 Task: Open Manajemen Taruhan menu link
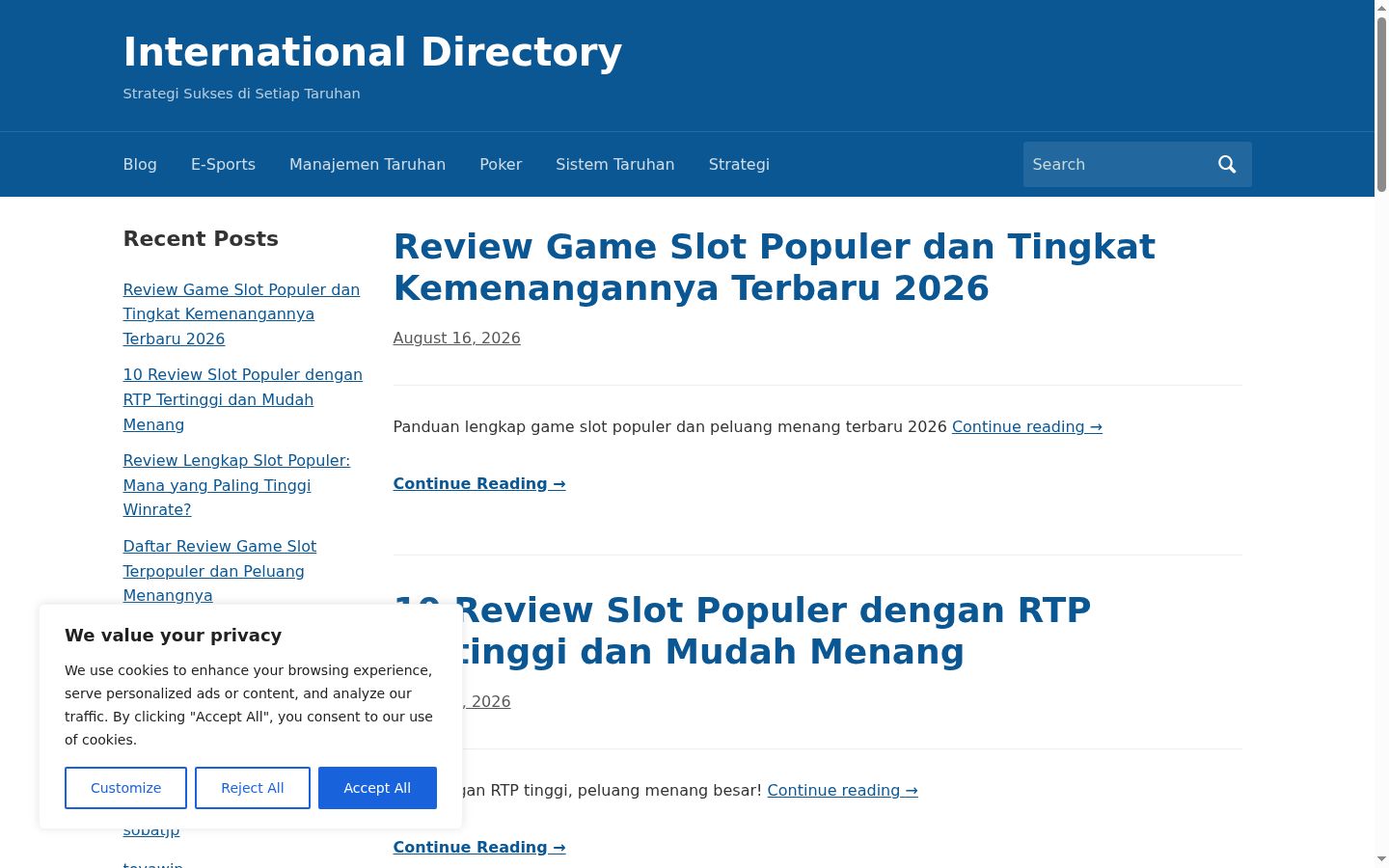[x=368, y=164]
